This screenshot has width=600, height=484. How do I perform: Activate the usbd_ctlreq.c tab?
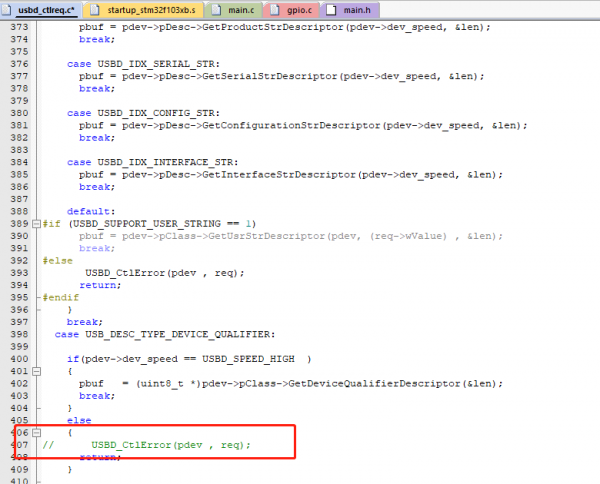[45, 9]
